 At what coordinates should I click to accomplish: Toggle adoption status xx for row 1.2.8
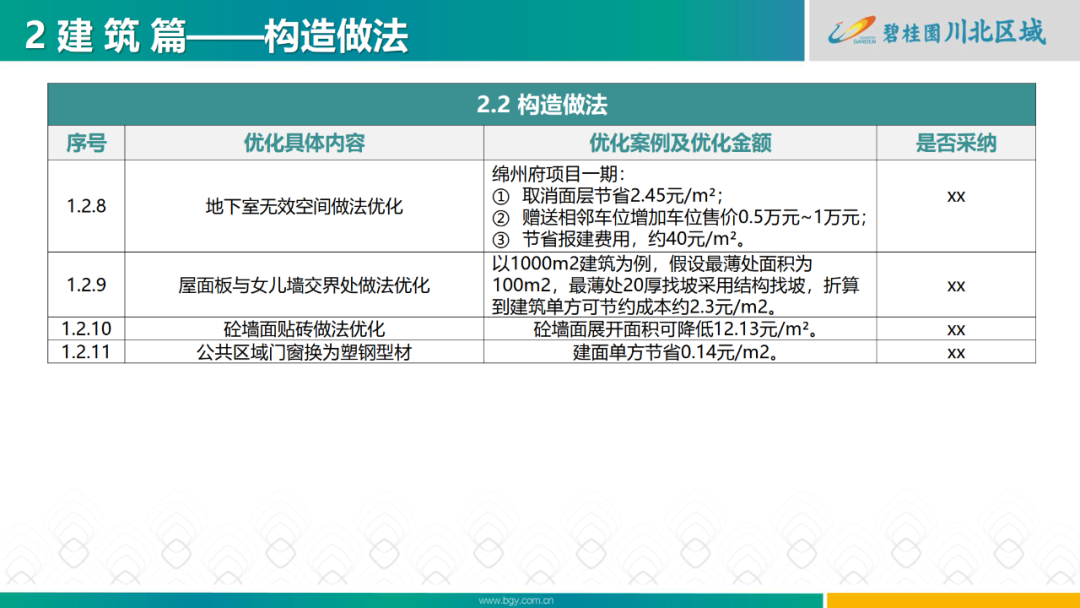pos(956,197)
